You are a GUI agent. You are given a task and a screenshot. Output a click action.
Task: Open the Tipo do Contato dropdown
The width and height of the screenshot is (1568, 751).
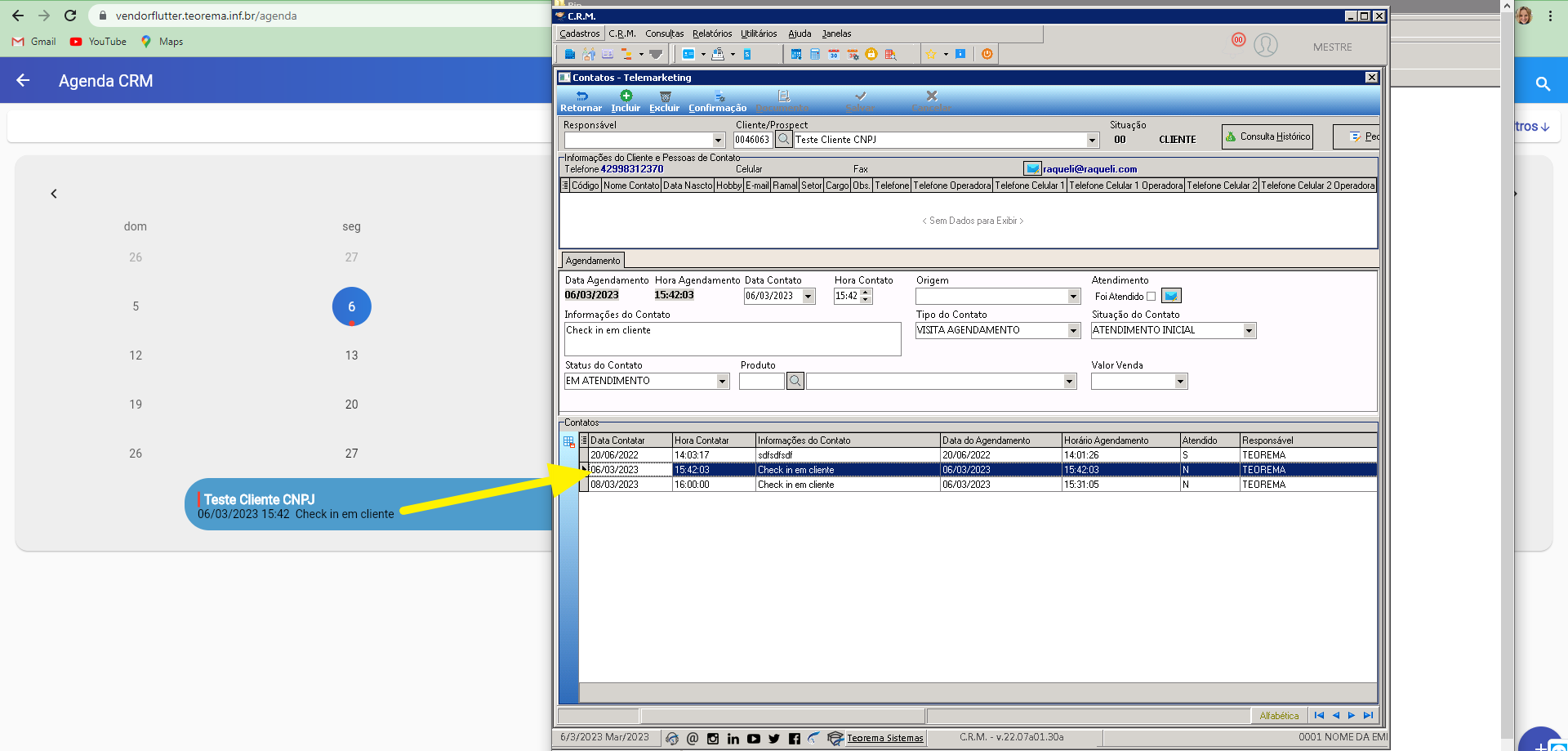tap(1074, 330)
